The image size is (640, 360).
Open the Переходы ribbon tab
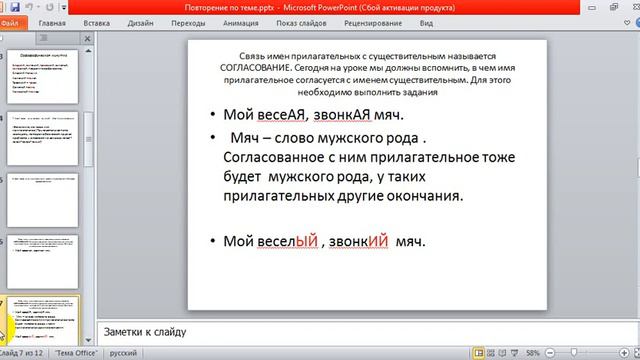188,23
